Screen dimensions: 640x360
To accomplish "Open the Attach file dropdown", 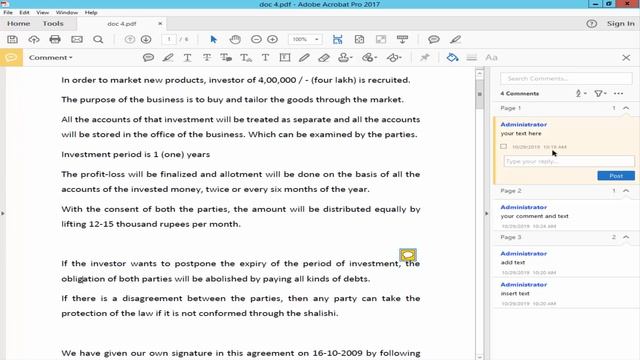I will pos(369,58).
